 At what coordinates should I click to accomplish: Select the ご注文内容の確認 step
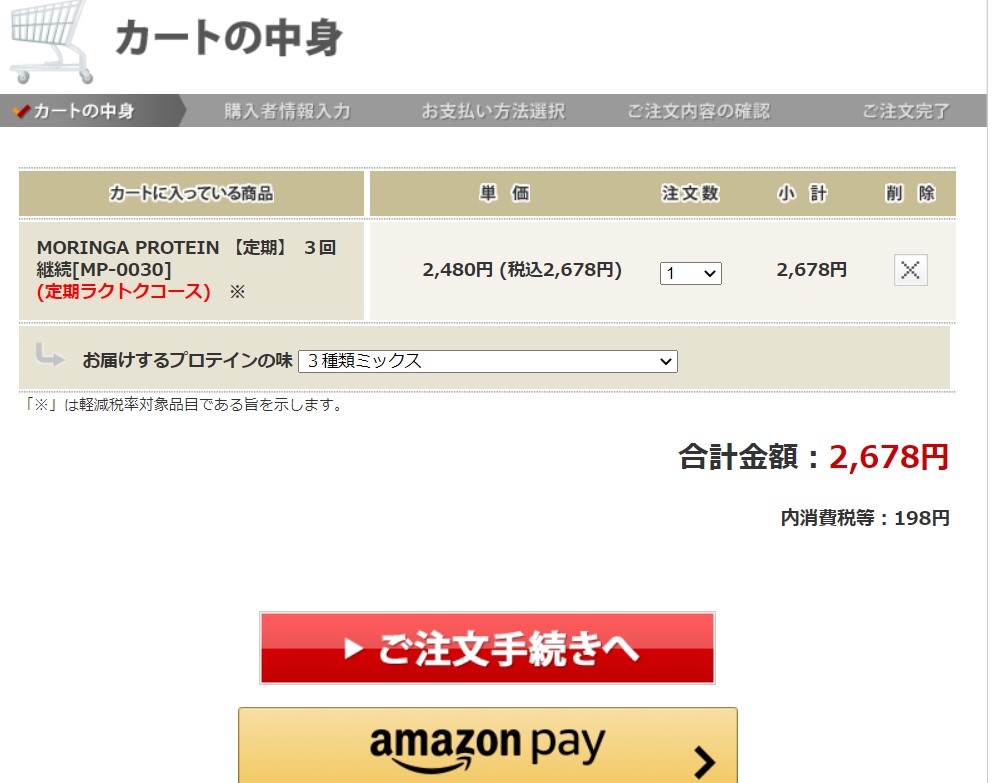click(x=699, y=111)
